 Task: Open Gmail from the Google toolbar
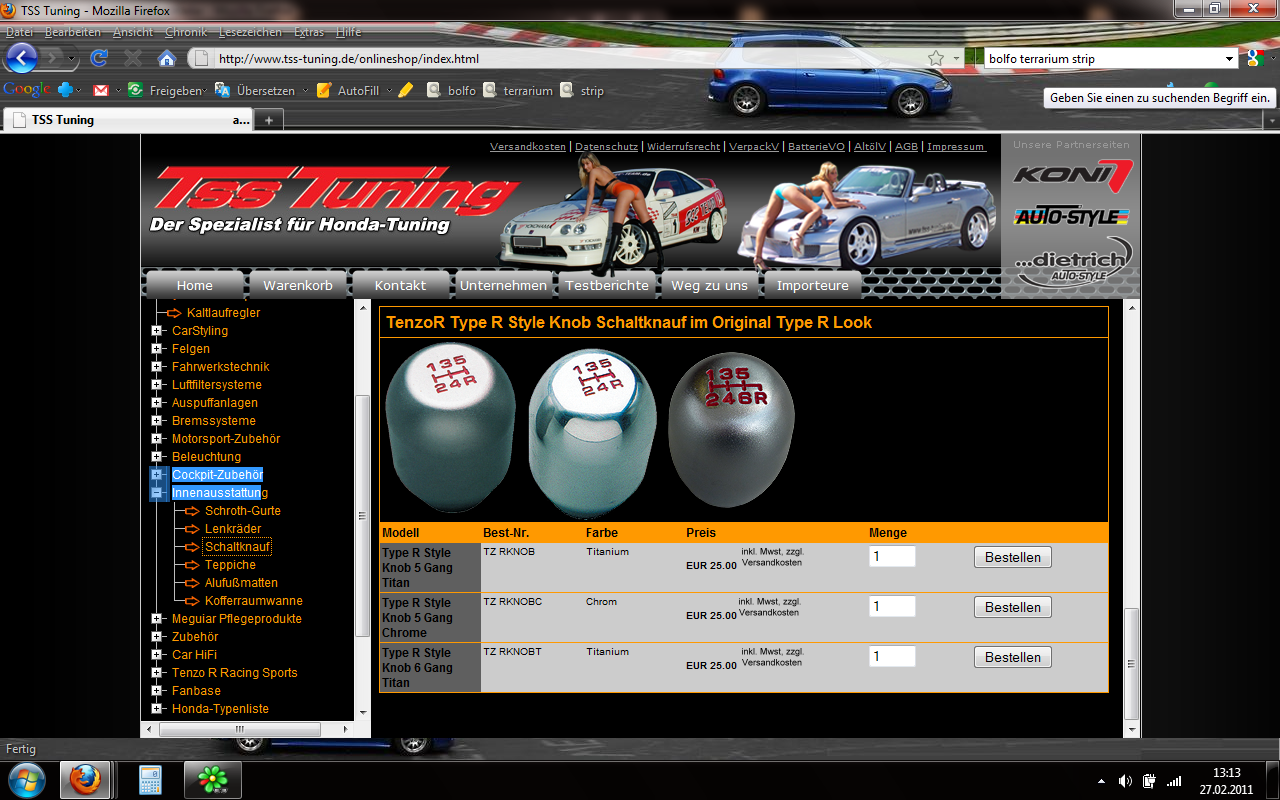101,90
